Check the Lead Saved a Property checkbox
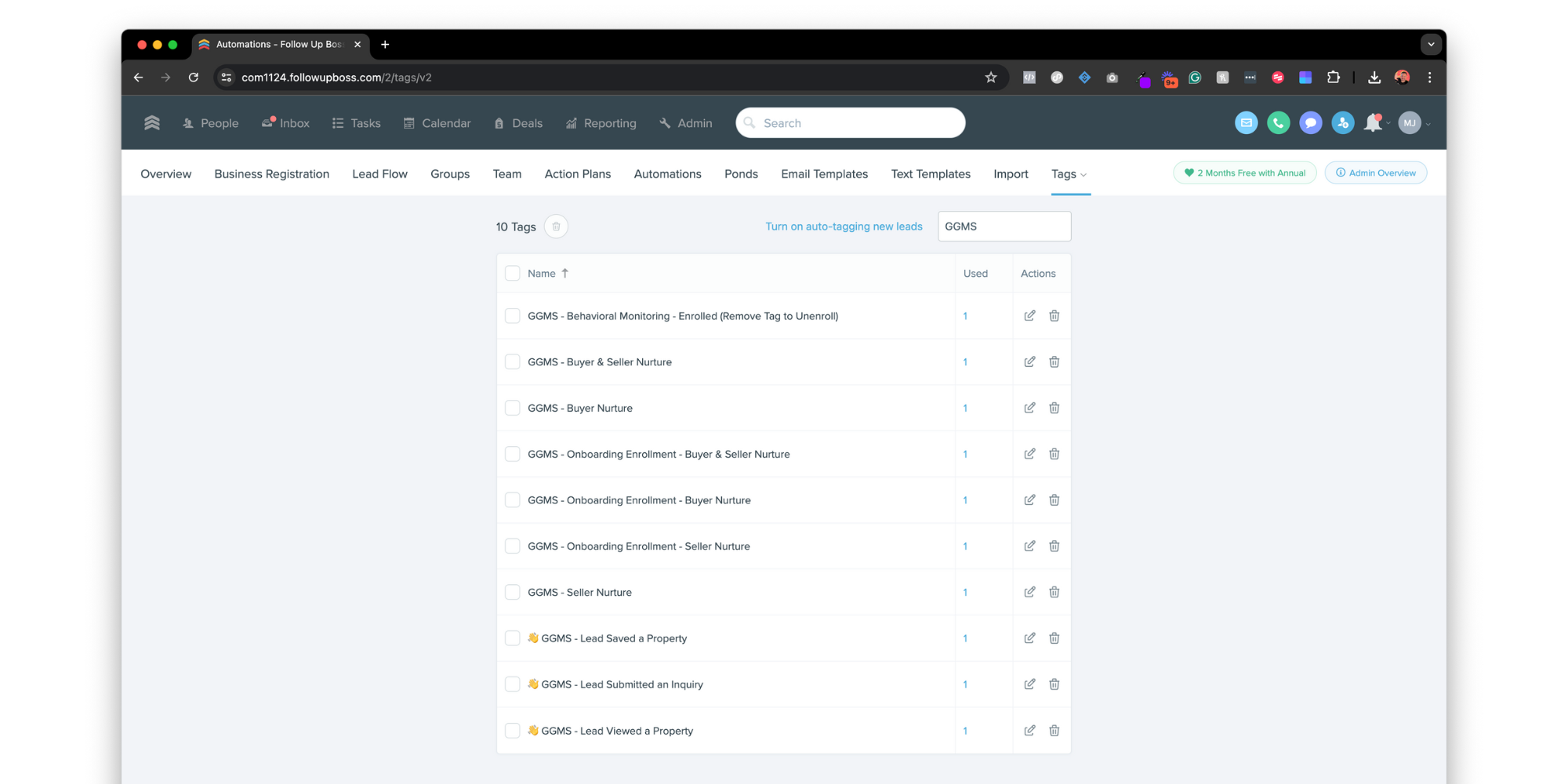 [x=513, y=638]
